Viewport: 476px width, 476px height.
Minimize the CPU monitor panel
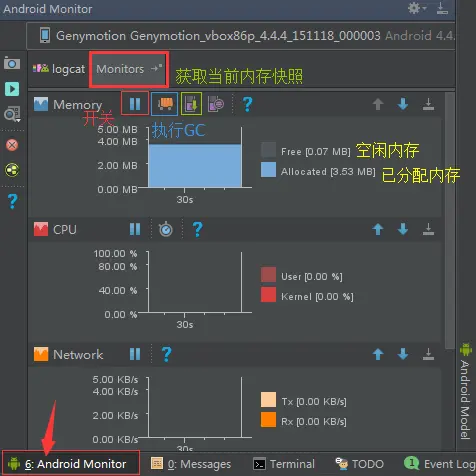(428, 229)
